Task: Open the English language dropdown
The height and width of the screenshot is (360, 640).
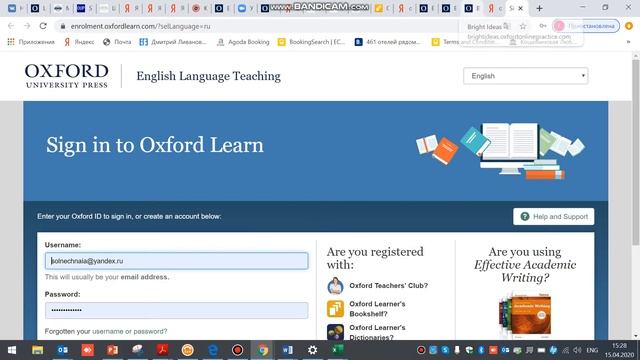Action: [x=525, y=76]
